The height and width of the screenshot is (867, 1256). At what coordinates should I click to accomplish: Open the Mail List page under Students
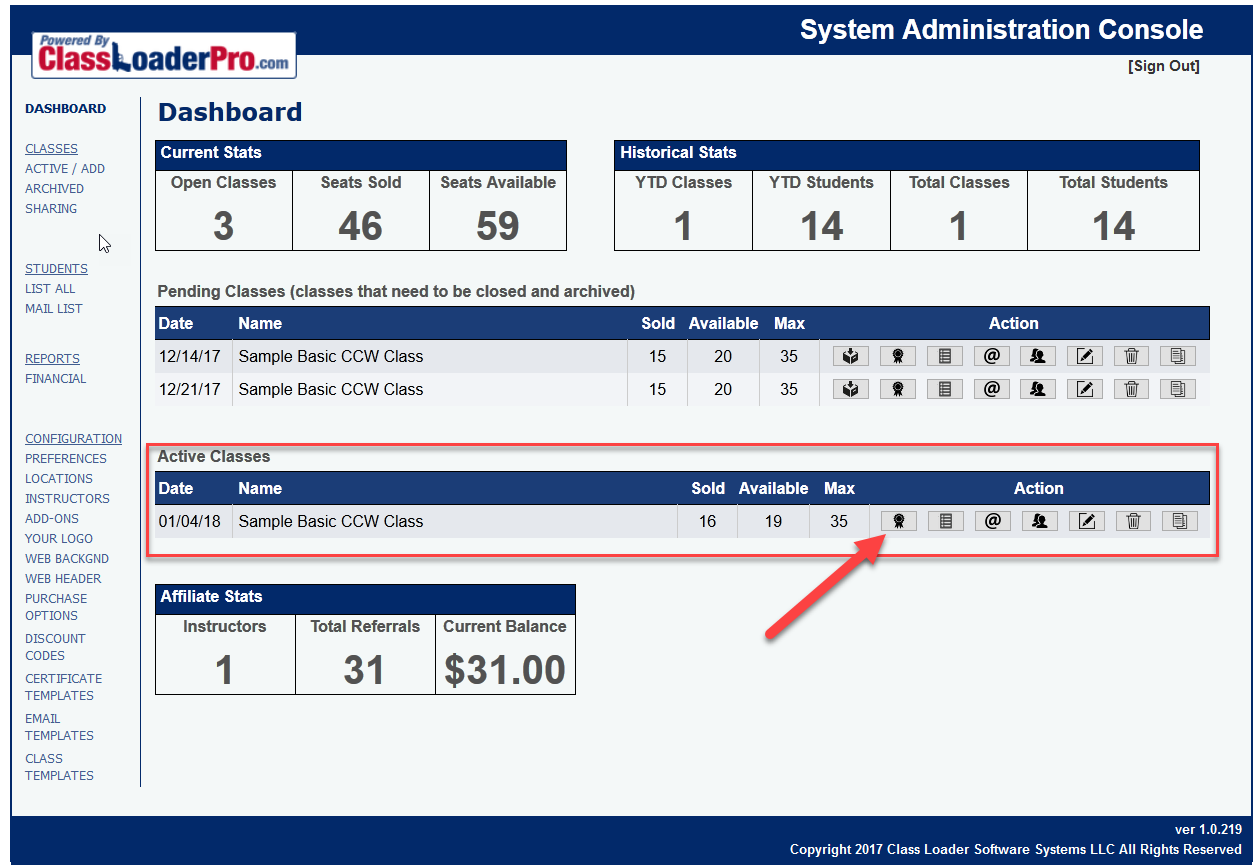pos(53,309)
